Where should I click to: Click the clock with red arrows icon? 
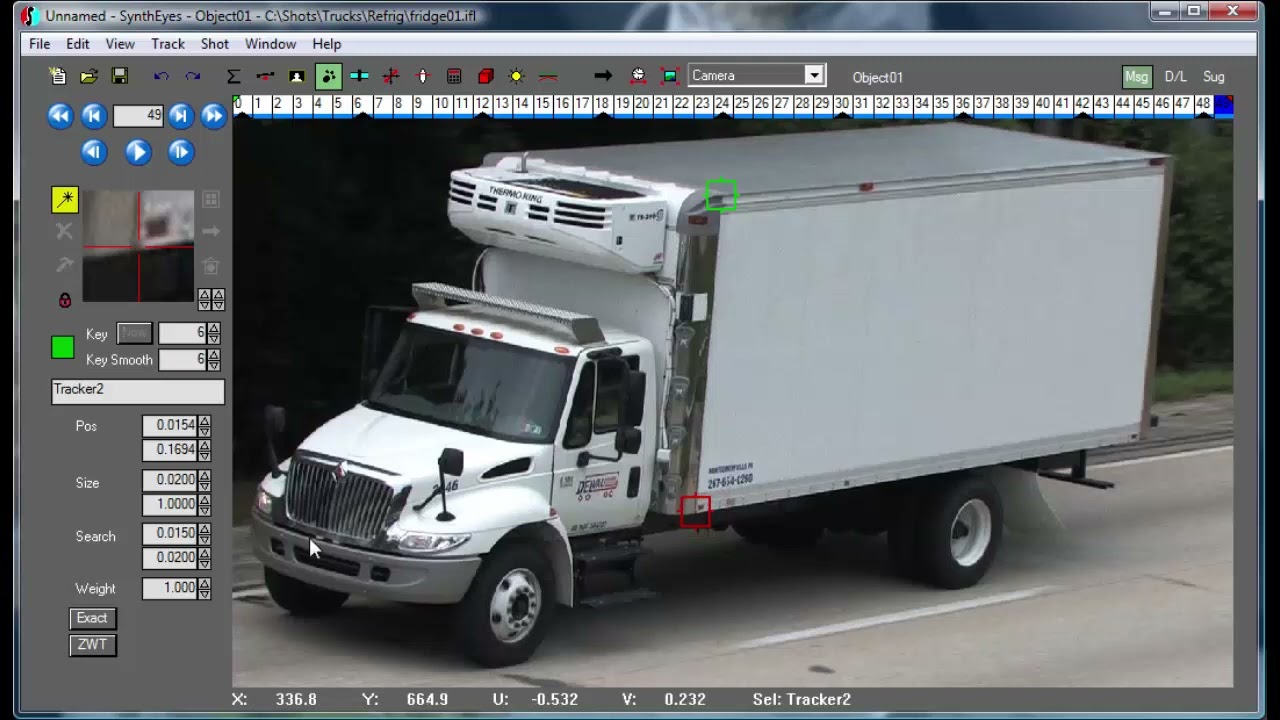click(x=638, y=76)
